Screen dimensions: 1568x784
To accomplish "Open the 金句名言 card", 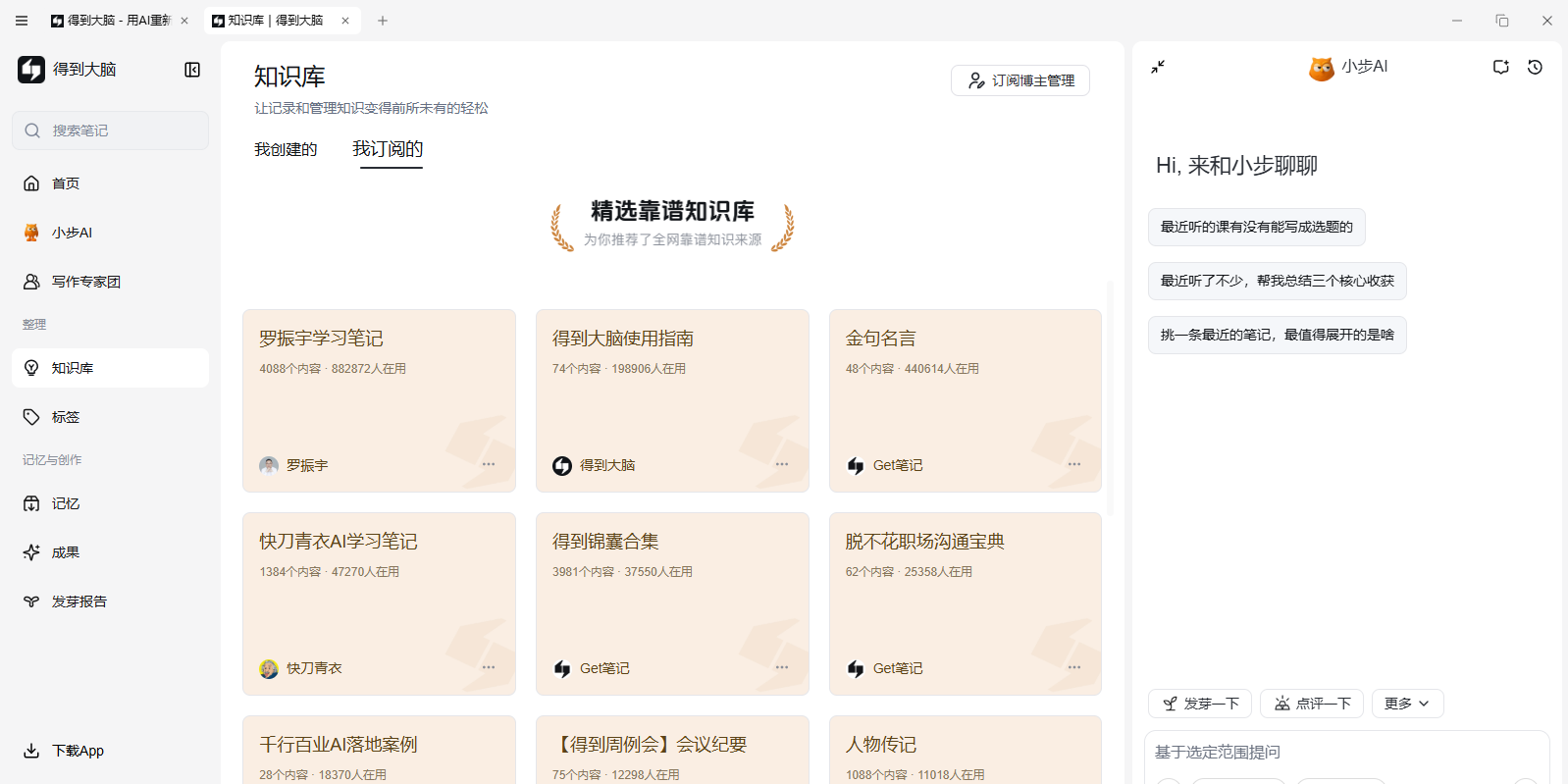I will (966, 400).
